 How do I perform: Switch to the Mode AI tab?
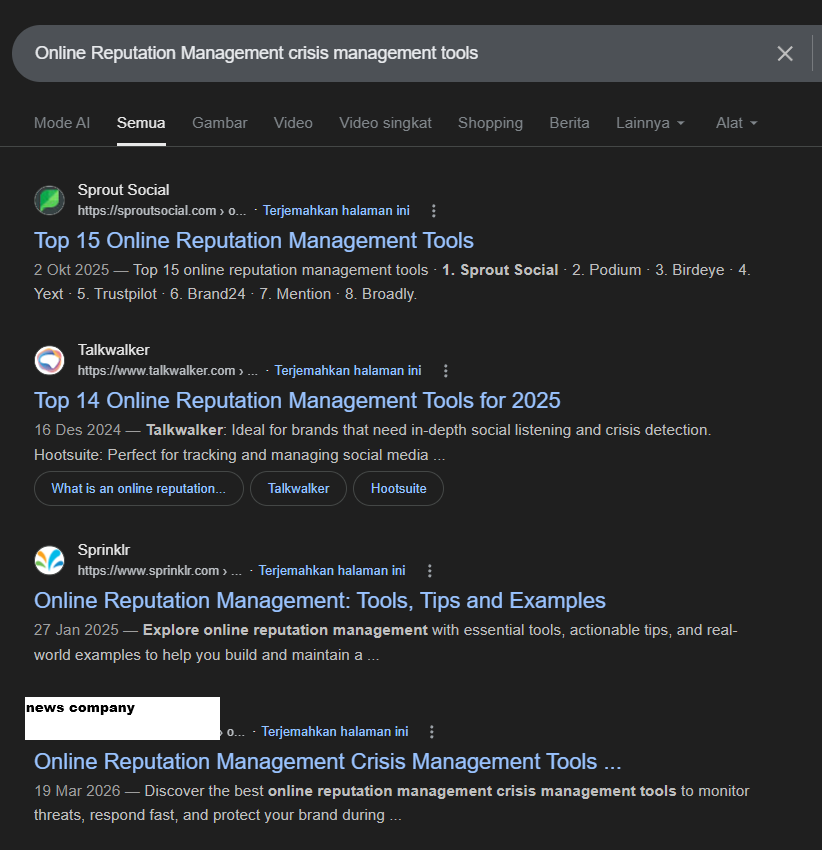(62, 123)
